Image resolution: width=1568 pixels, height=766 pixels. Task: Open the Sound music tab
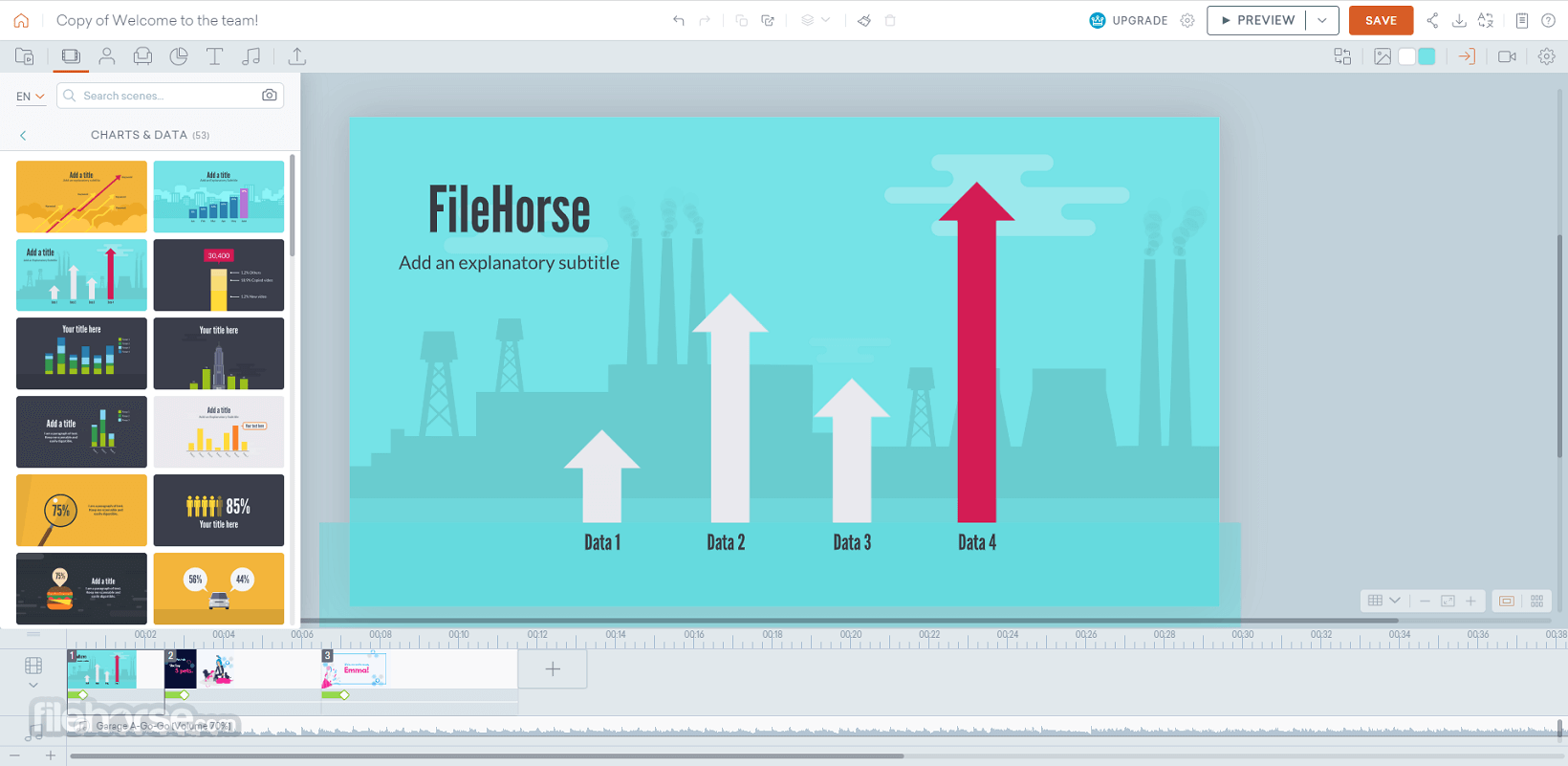[251, 56]
